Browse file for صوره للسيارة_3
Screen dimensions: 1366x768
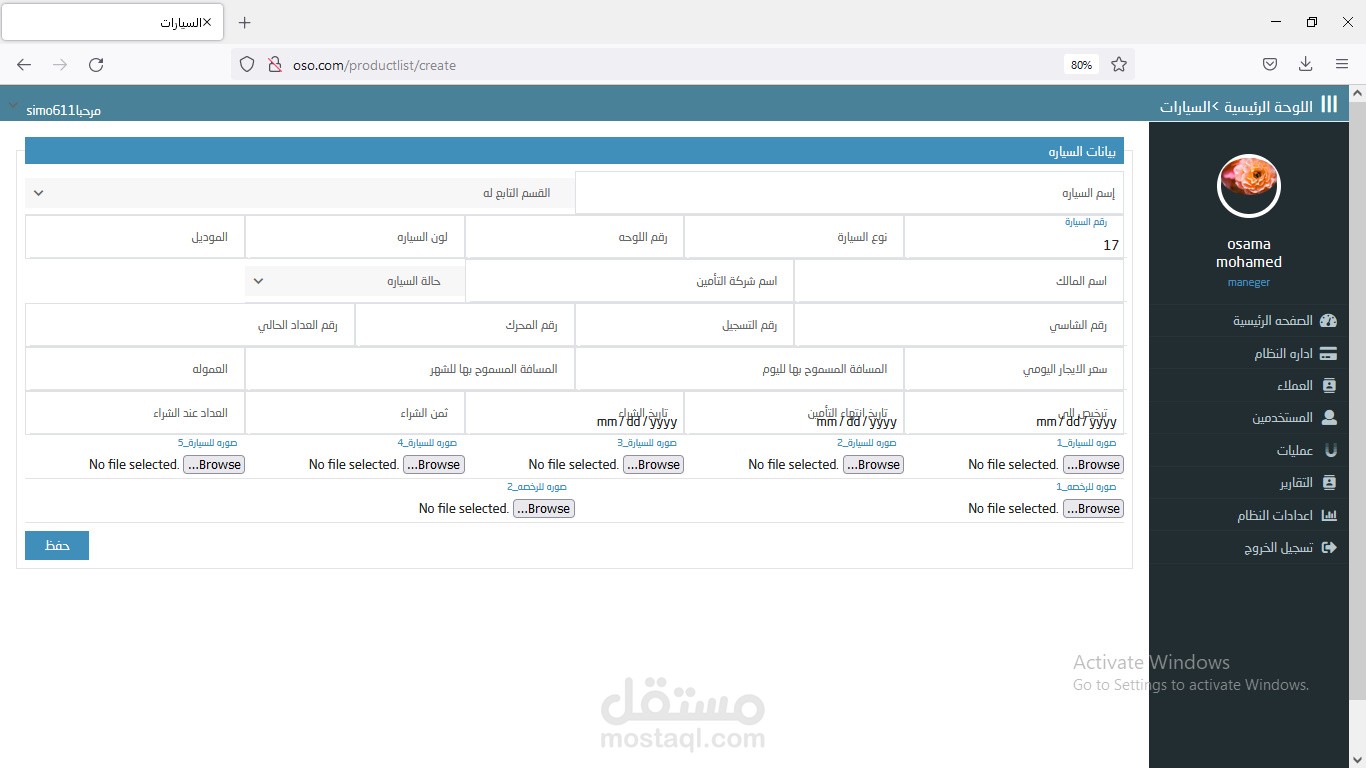point(653,465)
